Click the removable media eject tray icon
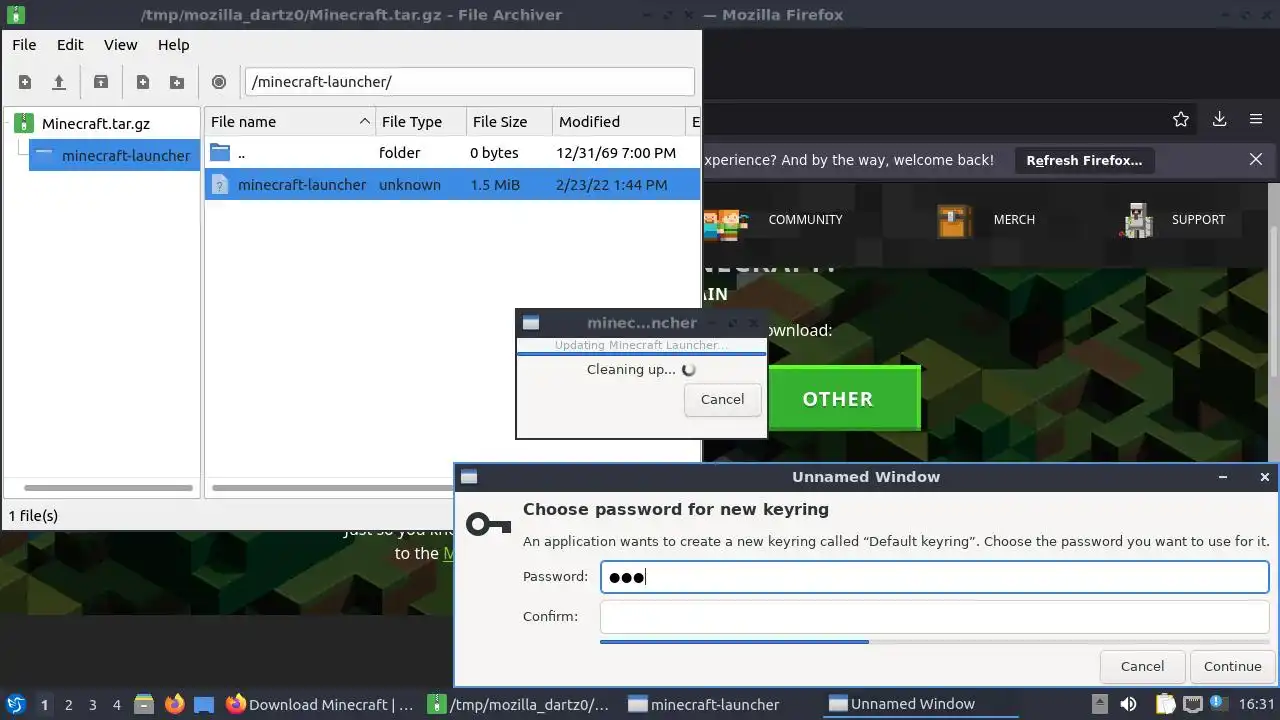The height and width of the screenshot is (720, 1280). (1099, 704)
